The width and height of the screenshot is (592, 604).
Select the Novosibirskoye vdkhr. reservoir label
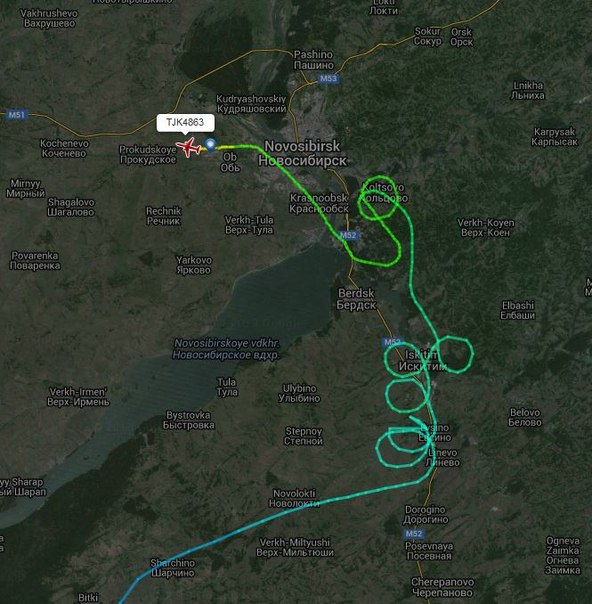click(x=226, y=349)
